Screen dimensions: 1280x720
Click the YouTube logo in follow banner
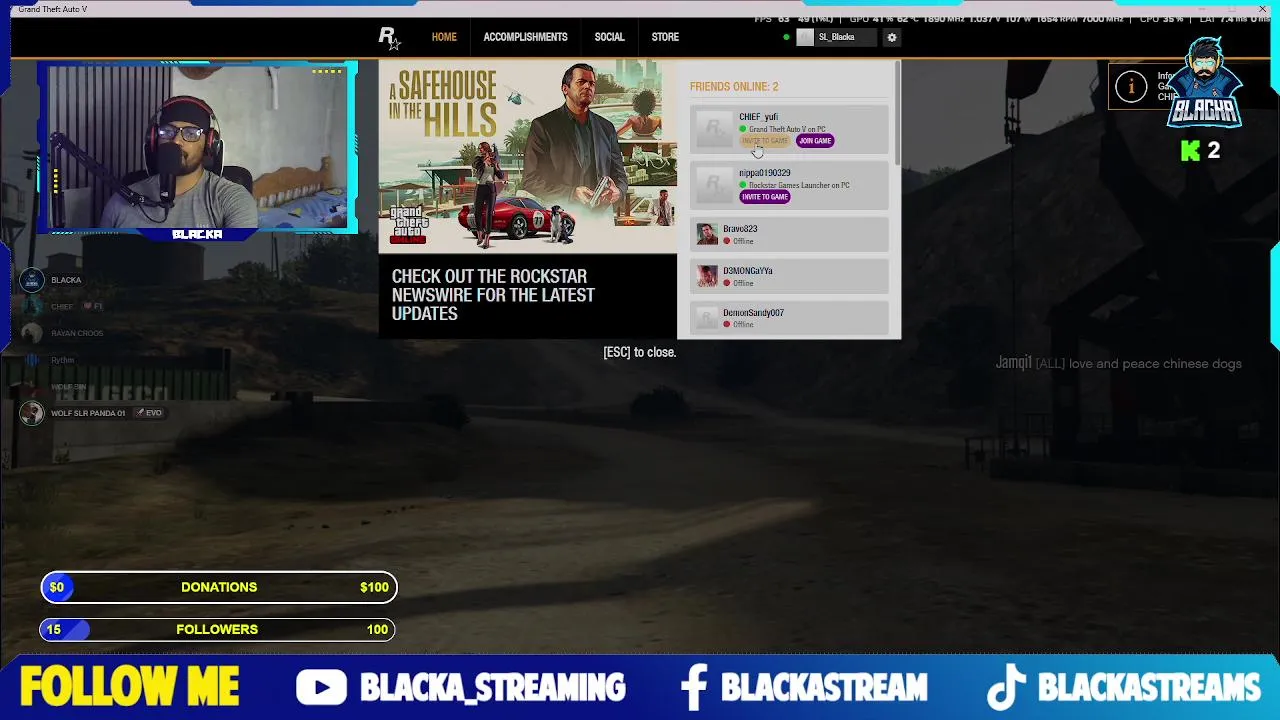[321, 688]
